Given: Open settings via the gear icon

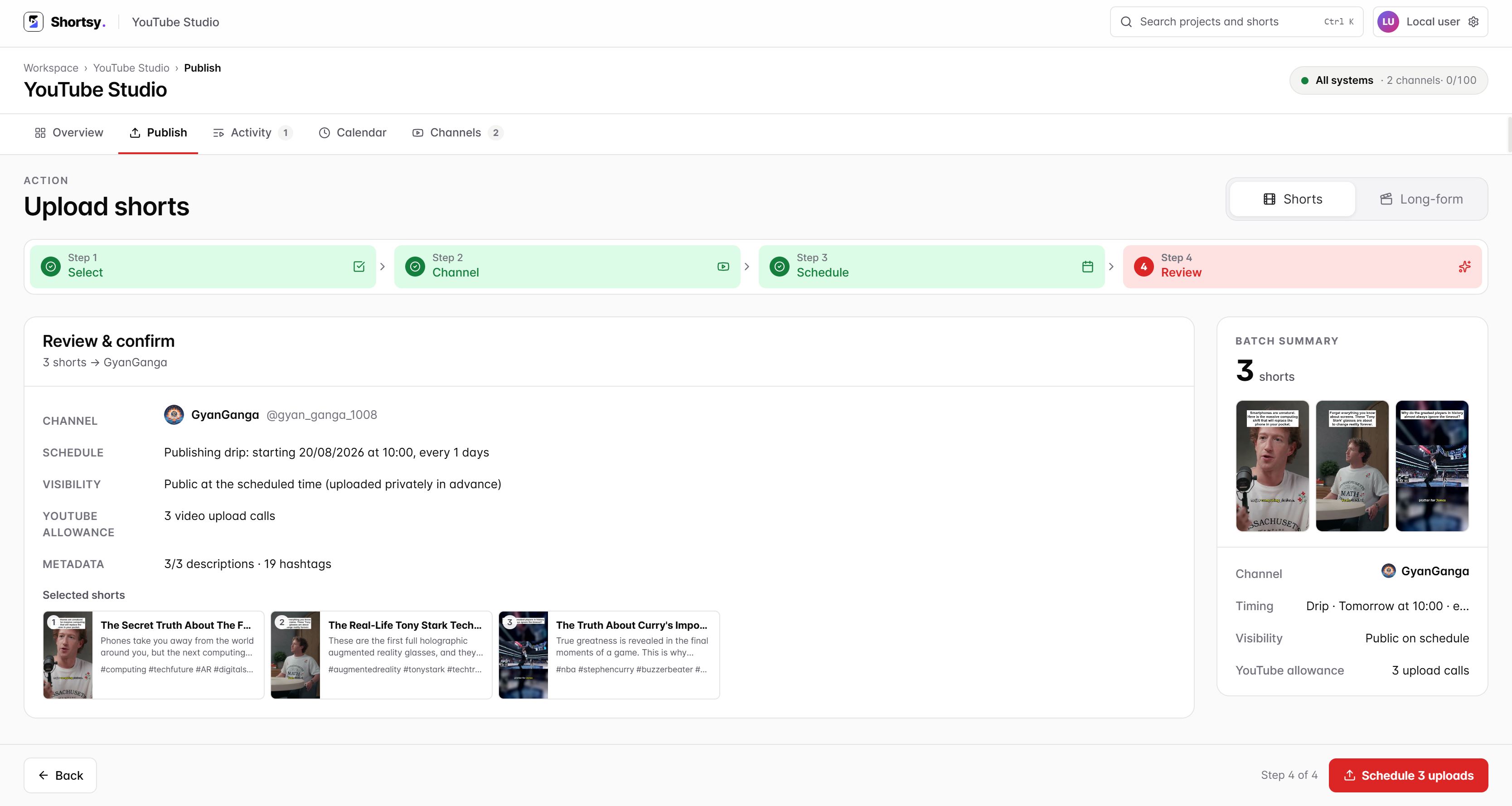Looking at the screenshot, I should pyautogui.click(x=1473, y=22).
